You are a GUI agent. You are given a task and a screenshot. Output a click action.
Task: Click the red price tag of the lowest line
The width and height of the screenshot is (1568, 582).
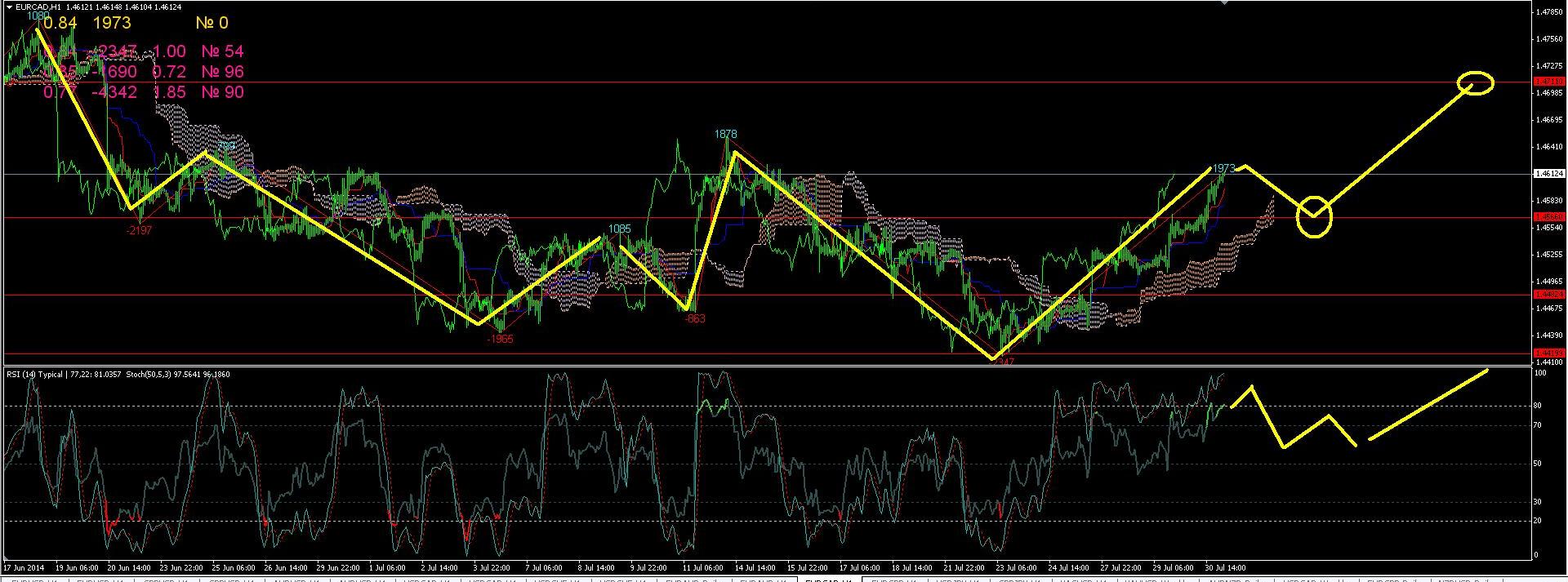pyautogui.click(x=1549, y=353)
